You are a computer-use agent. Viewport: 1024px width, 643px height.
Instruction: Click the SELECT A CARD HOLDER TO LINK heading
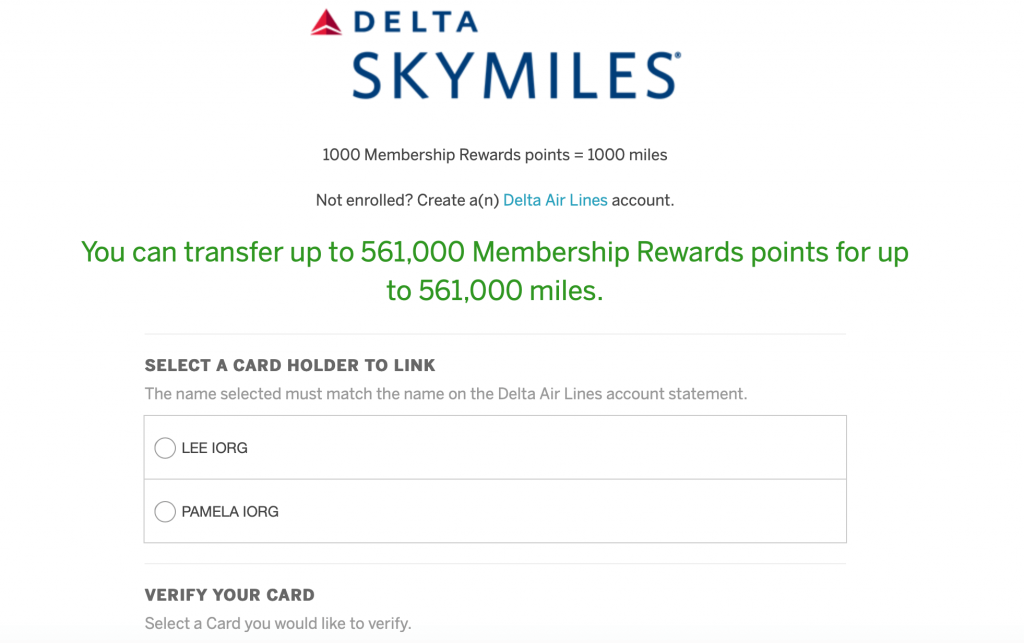290,365
